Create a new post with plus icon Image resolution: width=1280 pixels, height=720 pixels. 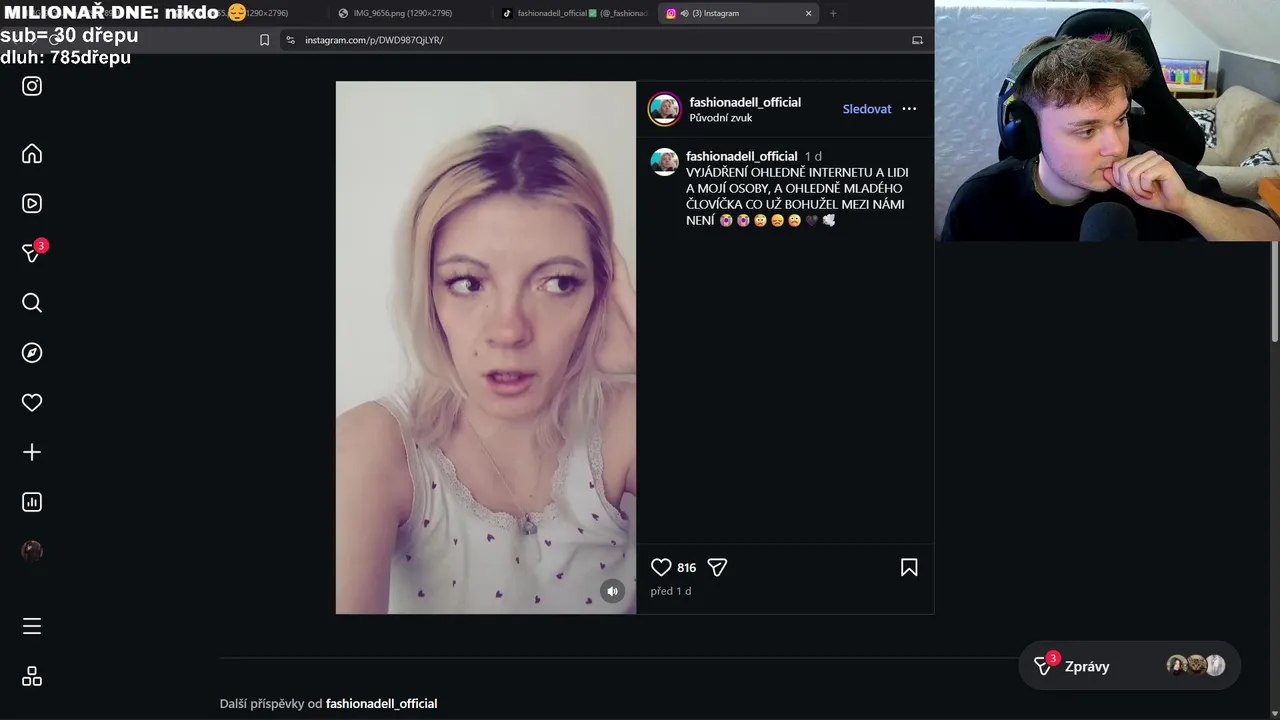coord(32,452)
